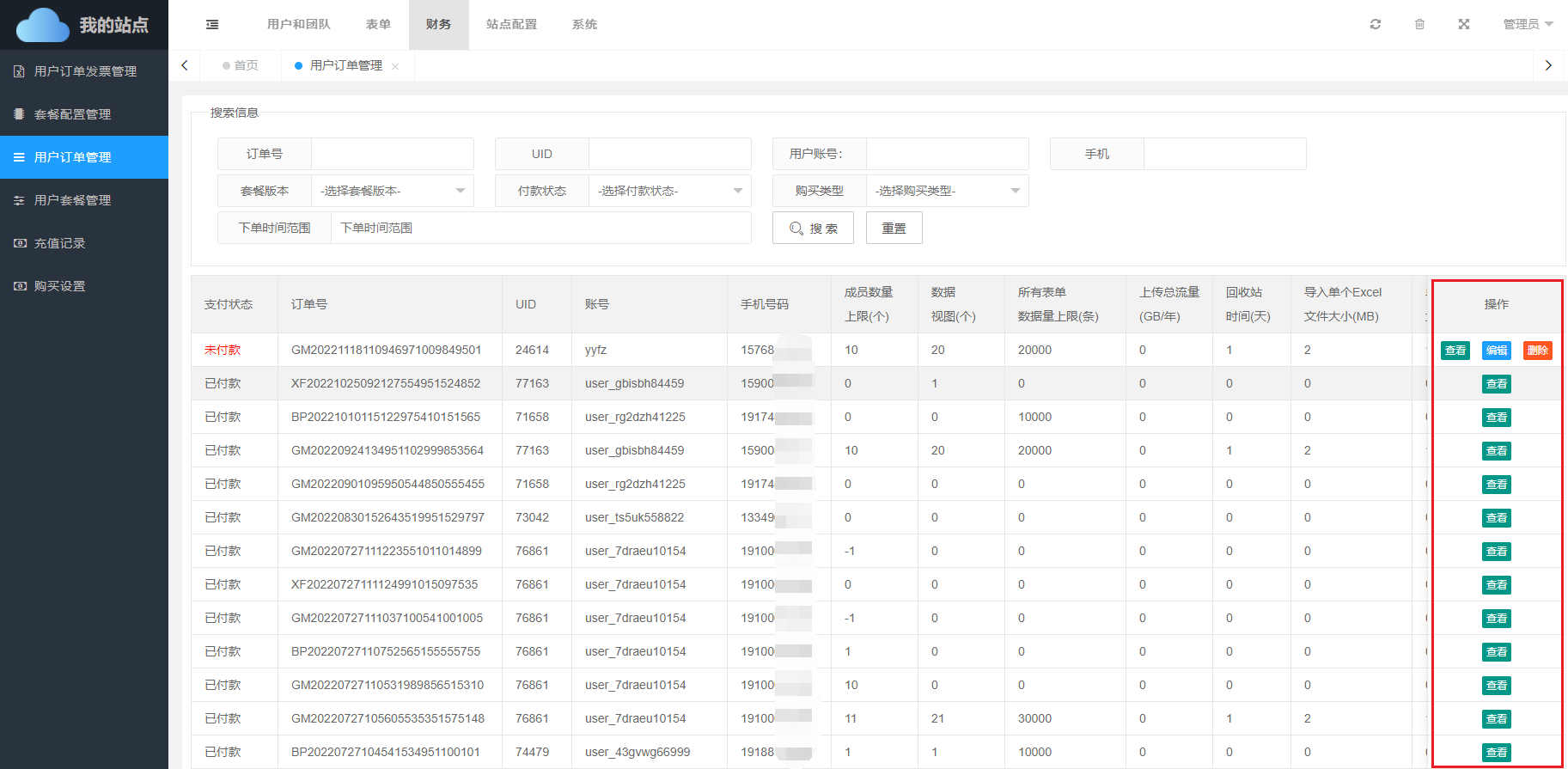This screenshot has width=1568, height=769.
Task: Switch to the 站点配置 top menu
Action: [x=511, y=24]
